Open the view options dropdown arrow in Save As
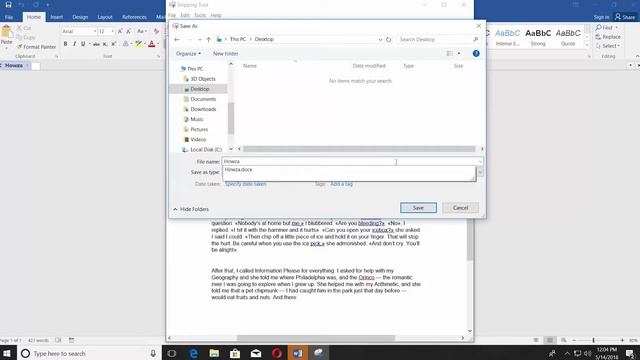This screenshot has width=640, height=360. pyautogui.click(x=459, y=53)
